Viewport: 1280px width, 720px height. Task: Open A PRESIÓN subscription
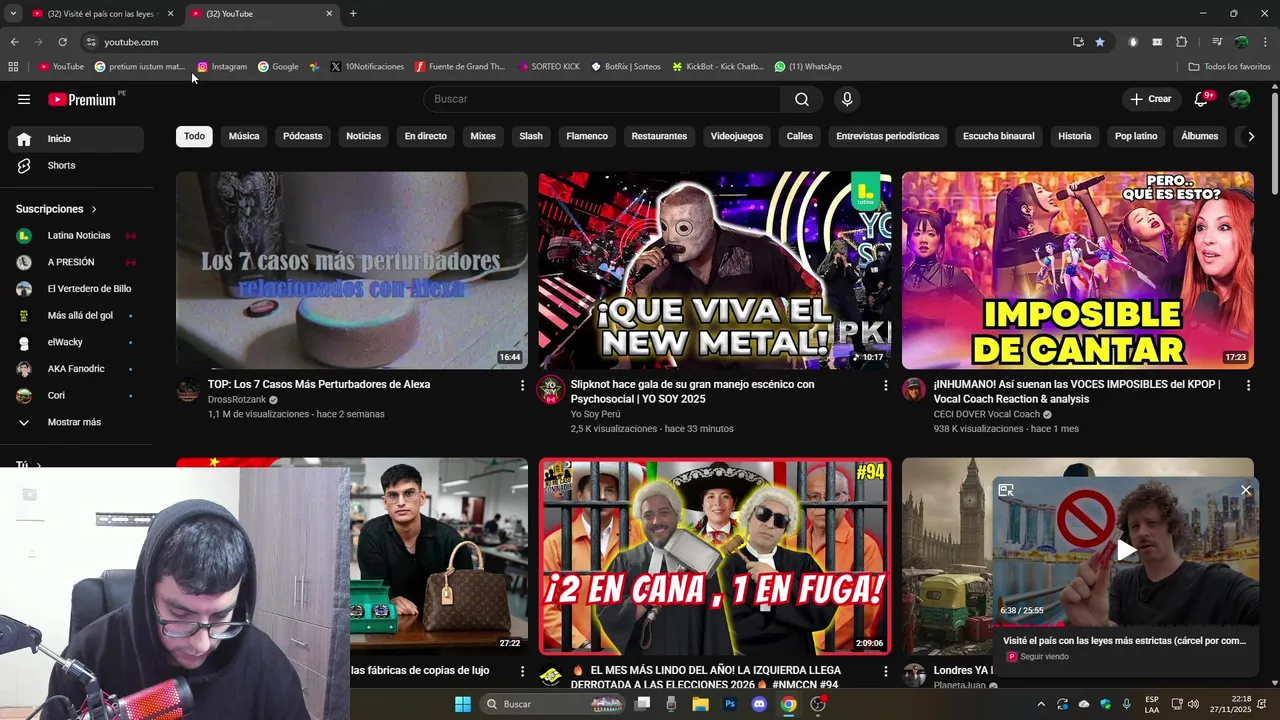click(76, 262)
